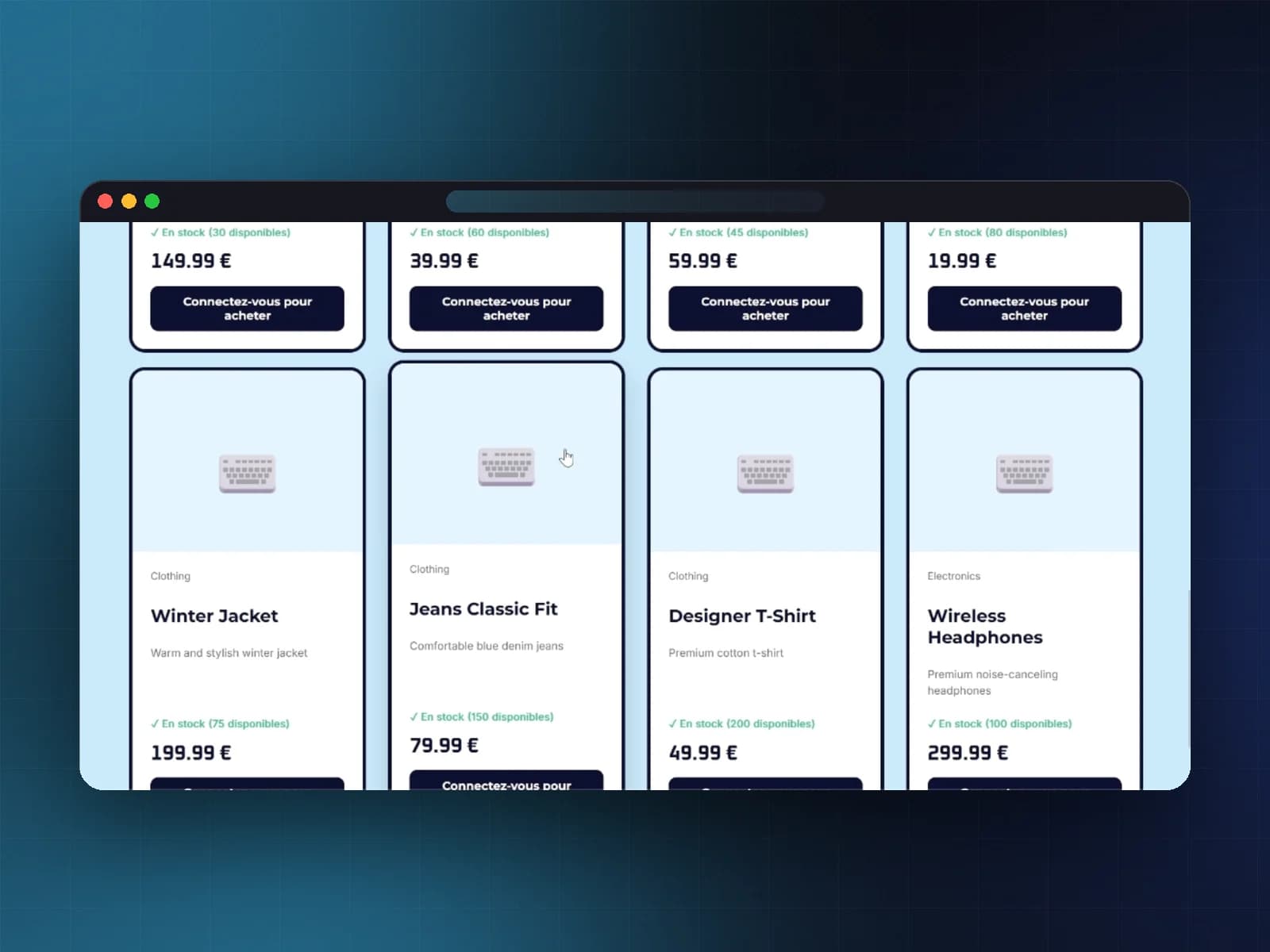
Task: Click 'Connectez-vous pour acheter' under 59.99 €
Action: pyautogui.click(x=765, y=309)
